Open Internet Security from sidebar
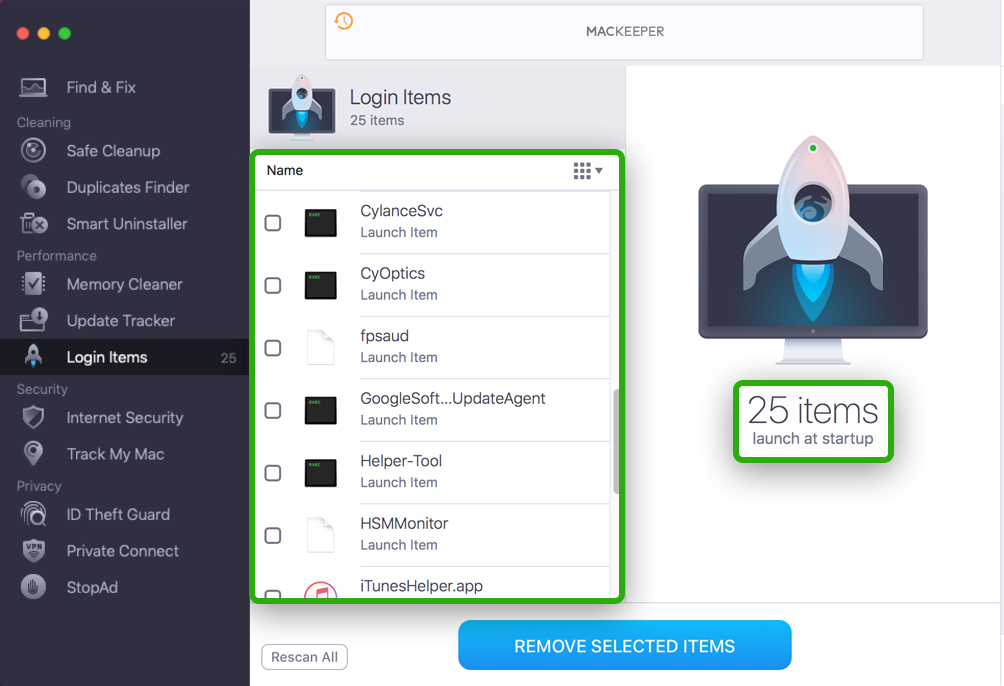The image size is (1004, 686). click(125, 418)
